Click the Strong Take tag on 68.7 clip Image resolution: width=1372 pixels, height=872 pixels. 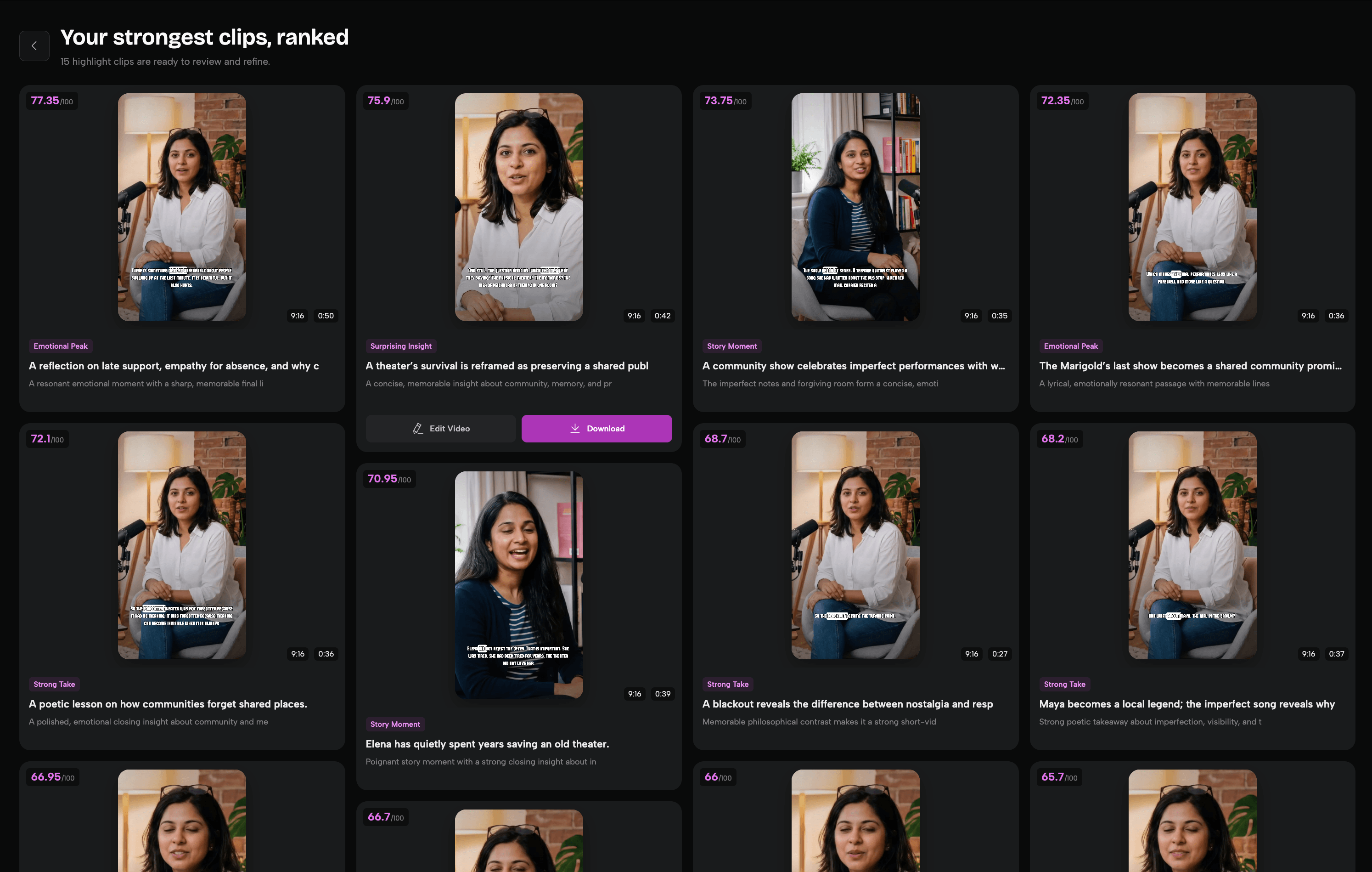[x=728, y=684]
